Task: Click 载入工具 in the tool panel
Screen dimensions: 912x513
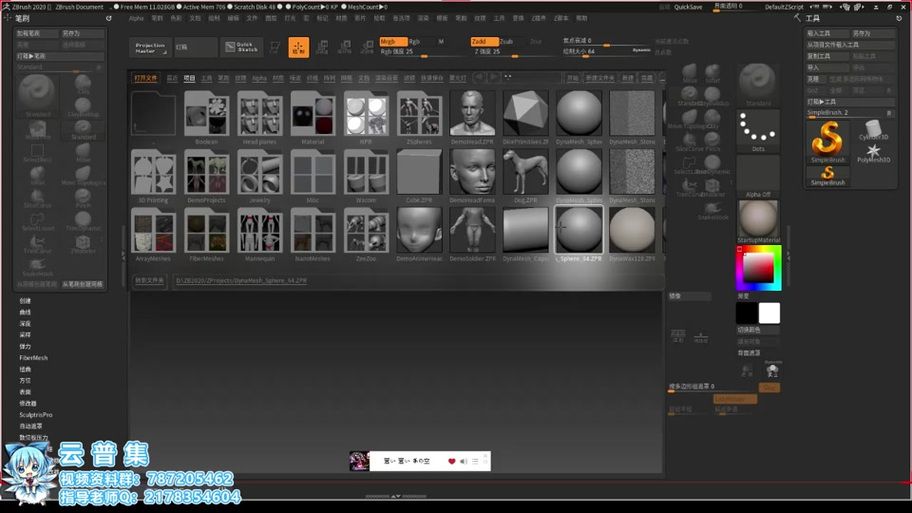Action: click(x=827, y=34)
